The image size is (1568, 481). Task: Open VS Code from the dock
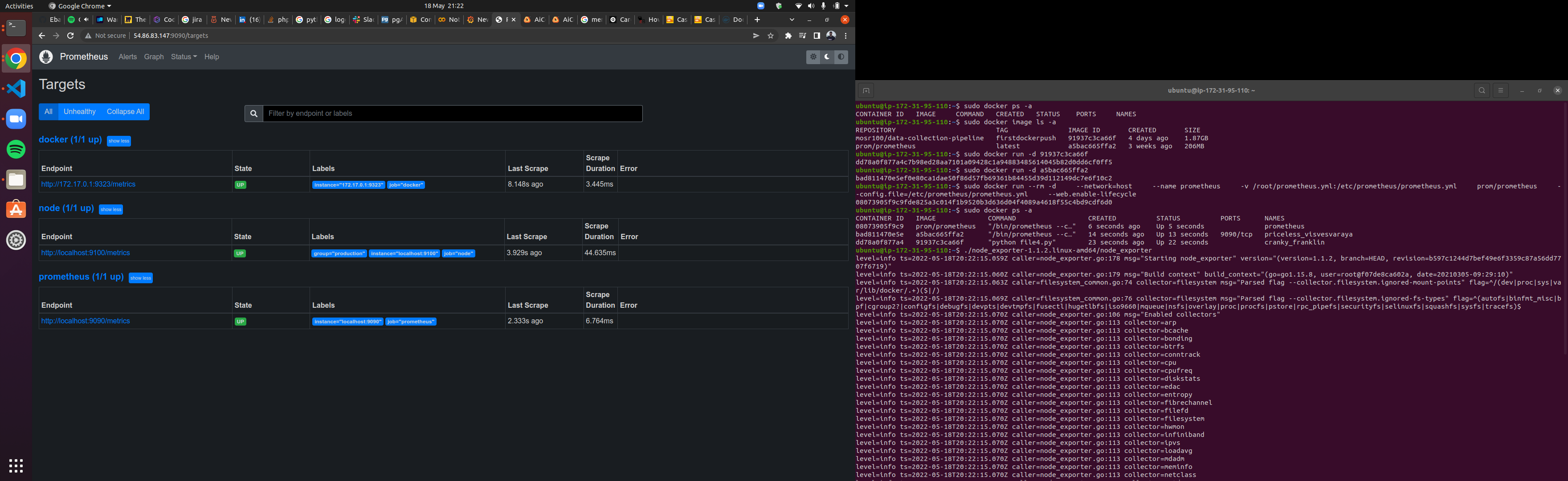click(x=15, y=88)
